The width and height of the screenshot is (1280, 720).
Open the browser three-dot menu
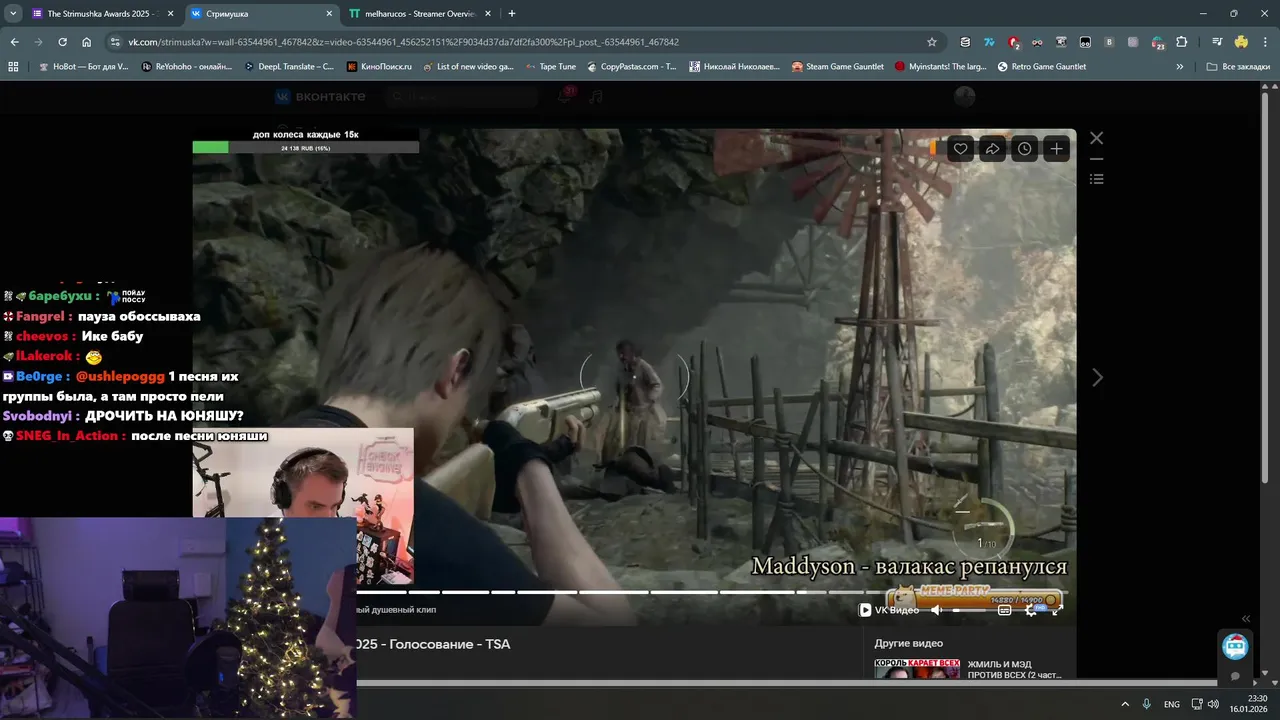coord(1265,42)
